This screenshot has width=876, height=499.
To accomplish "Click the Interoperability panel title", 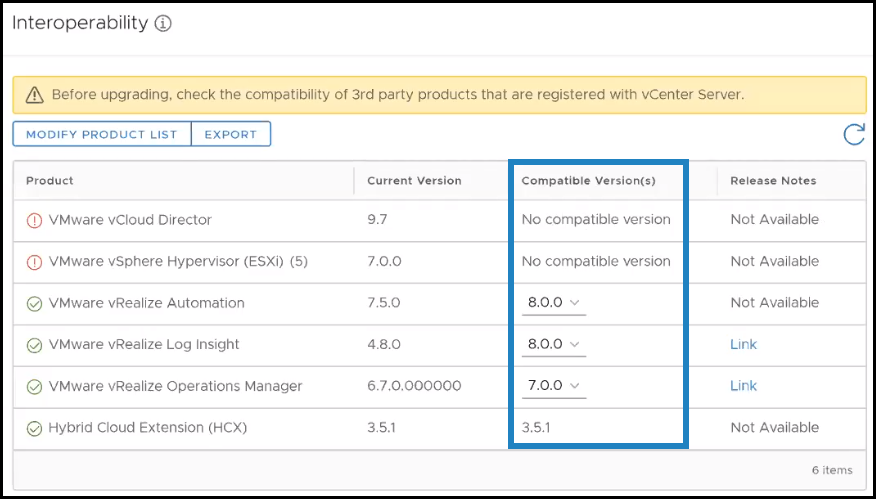I will point(80,23).
